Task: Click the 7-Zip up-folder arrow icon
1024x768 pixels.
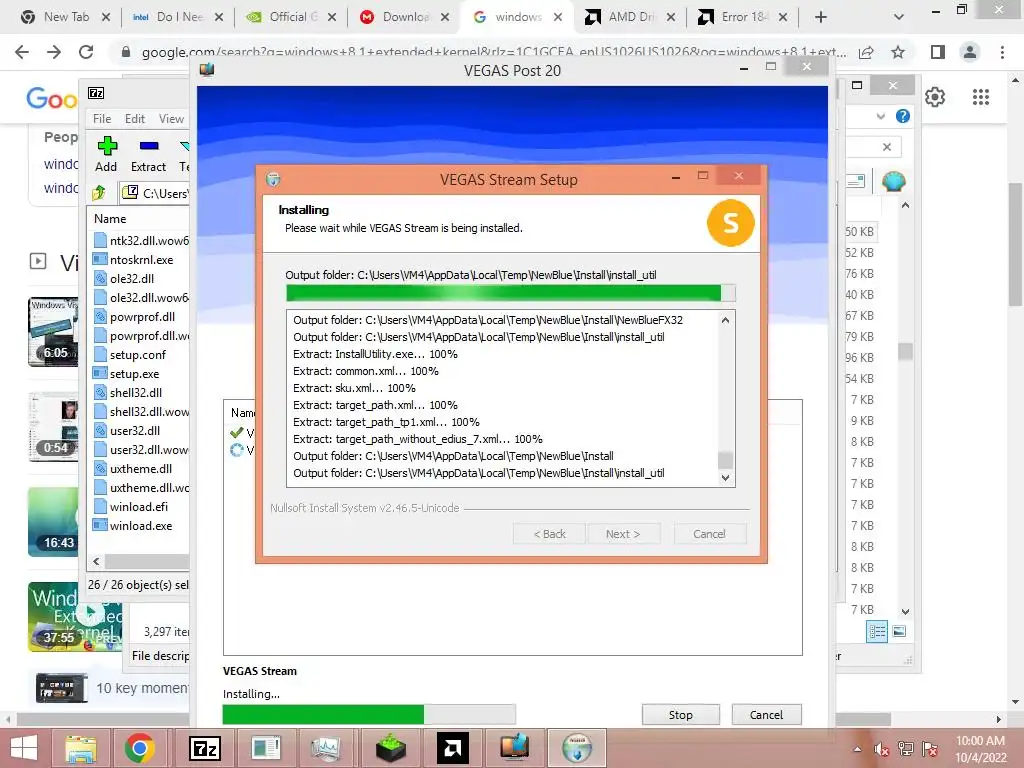Action: [99, 193]
